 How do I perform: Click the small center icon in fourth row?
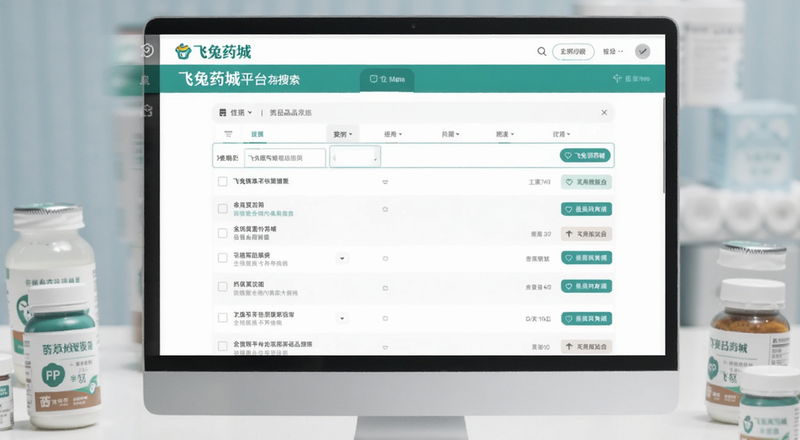[385, 259]
